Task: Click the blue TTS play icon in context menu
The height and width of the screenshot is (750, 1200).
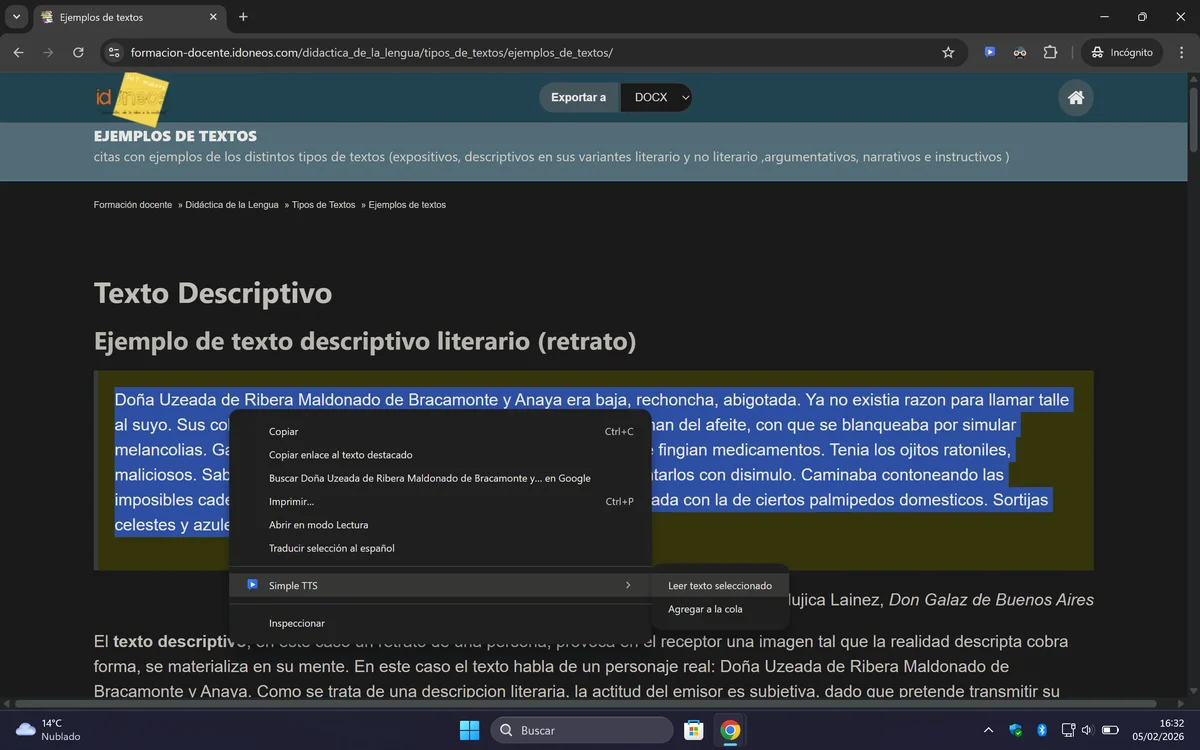Action: pyautogui.click(x=252, y=585)
